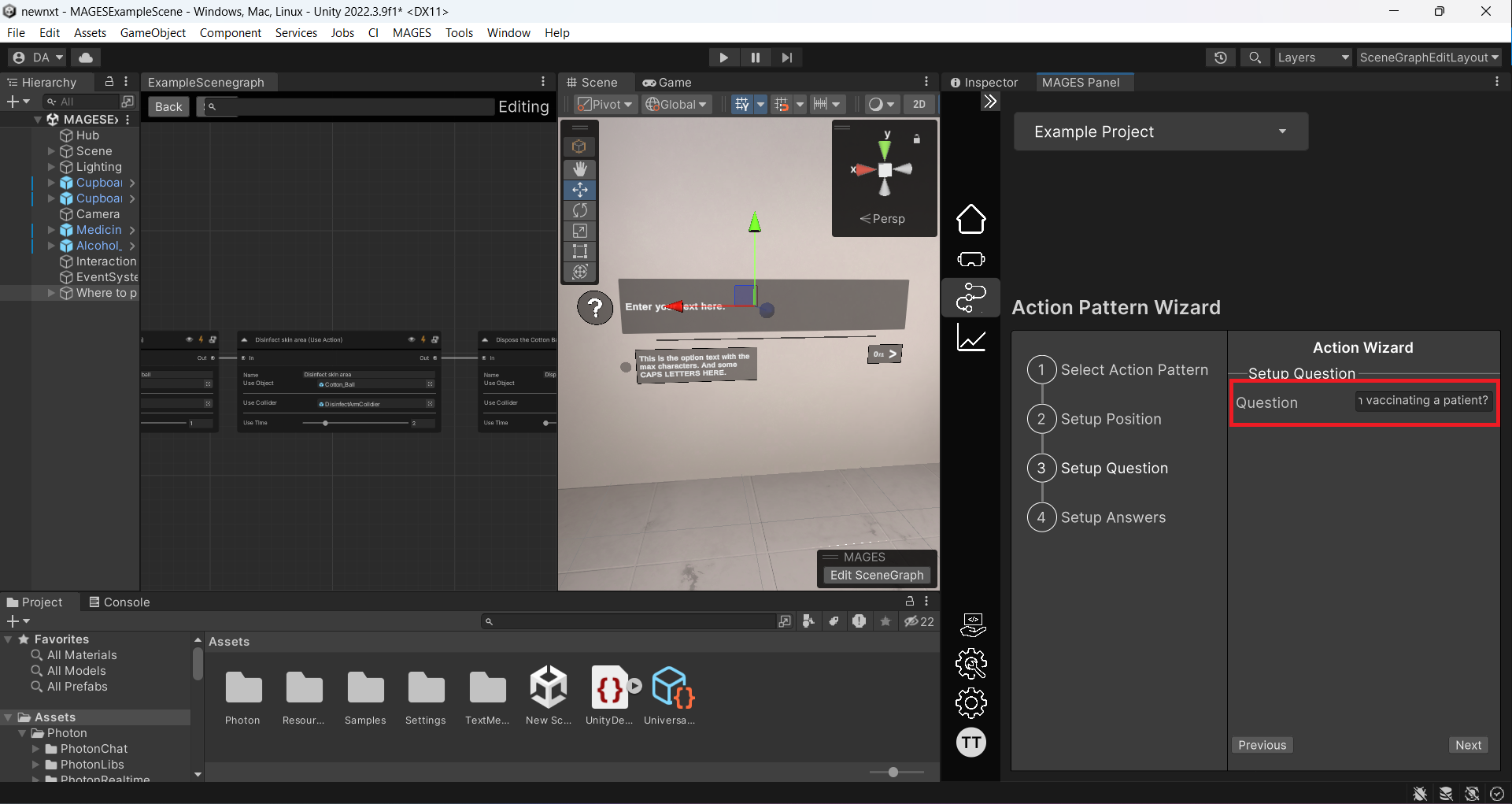The height and width of the screenshot is (804, 1512).
Task: Toggle the Project panel lock
Action: click(910, 601)
